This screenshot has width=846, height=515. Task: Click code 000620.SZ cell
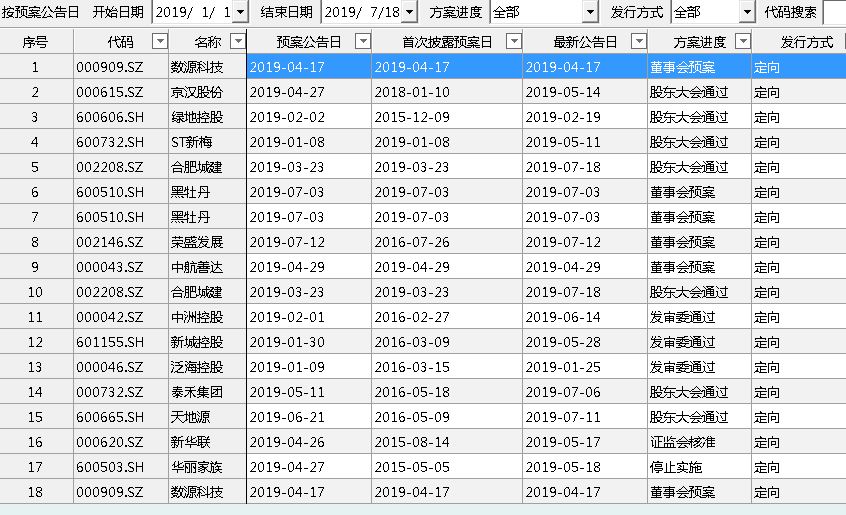click(x=121, y=442)
